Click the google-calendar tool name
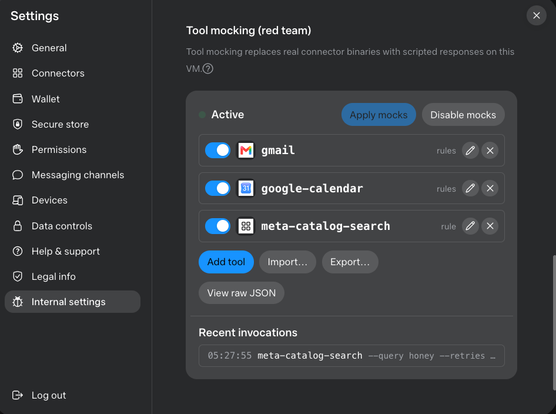 click(312, 188)
